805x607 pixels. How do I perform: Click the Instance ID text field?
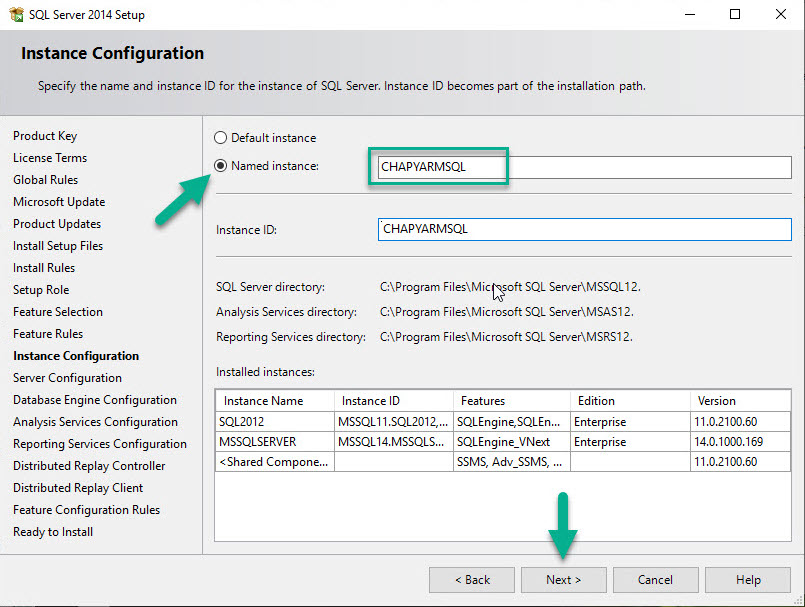584,230
